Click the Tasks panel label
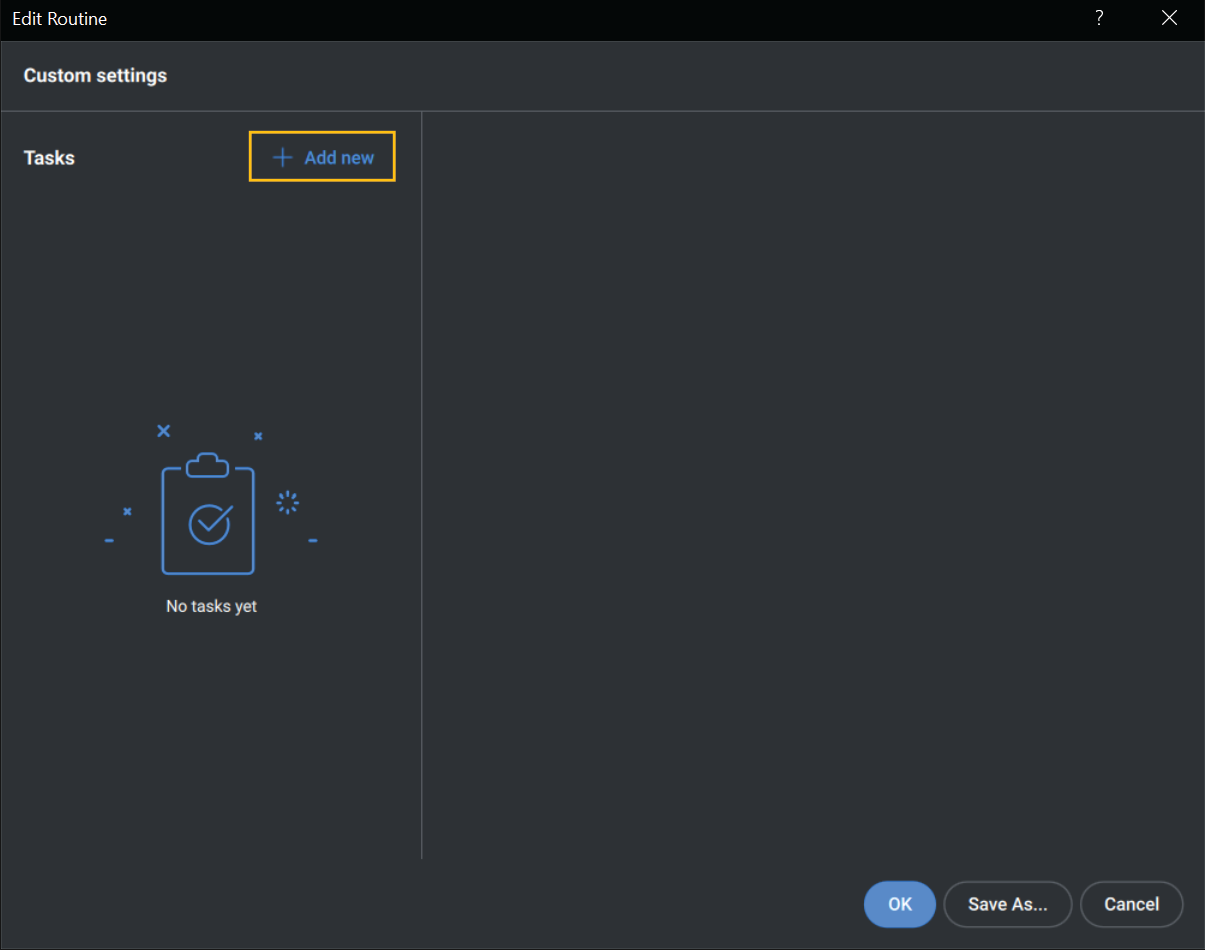1205x951 pixels. (48, 157)
